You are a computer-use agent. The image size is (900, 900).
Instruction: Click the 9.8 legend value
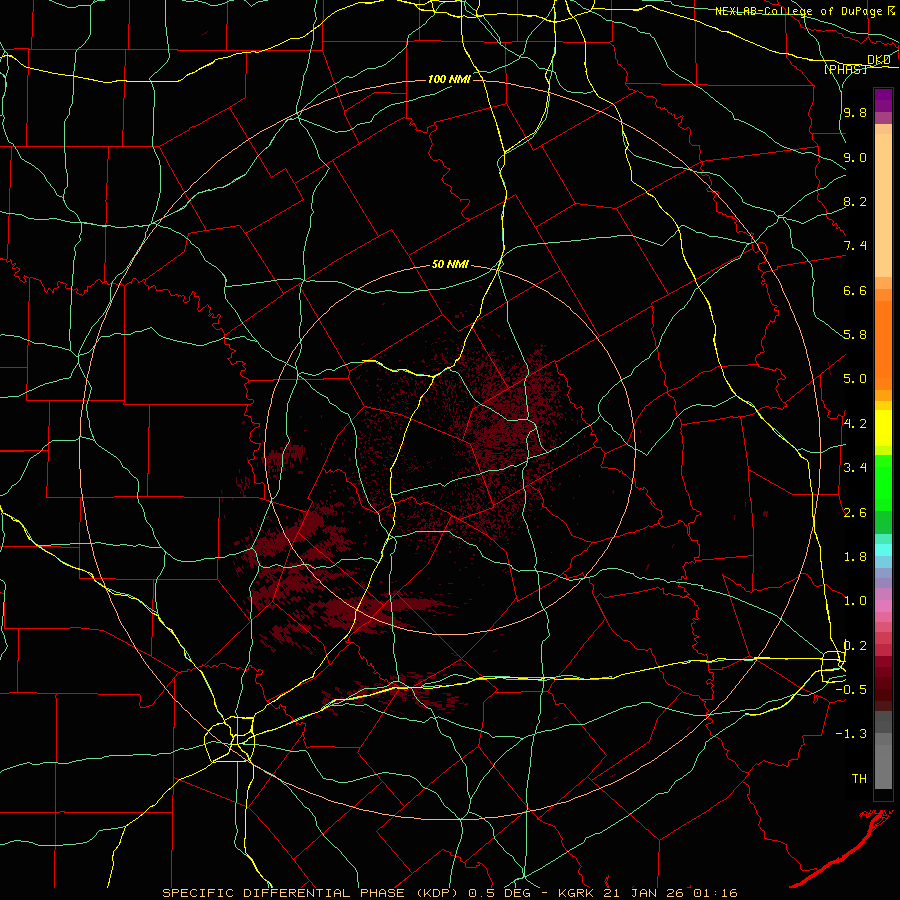point(855,113)
